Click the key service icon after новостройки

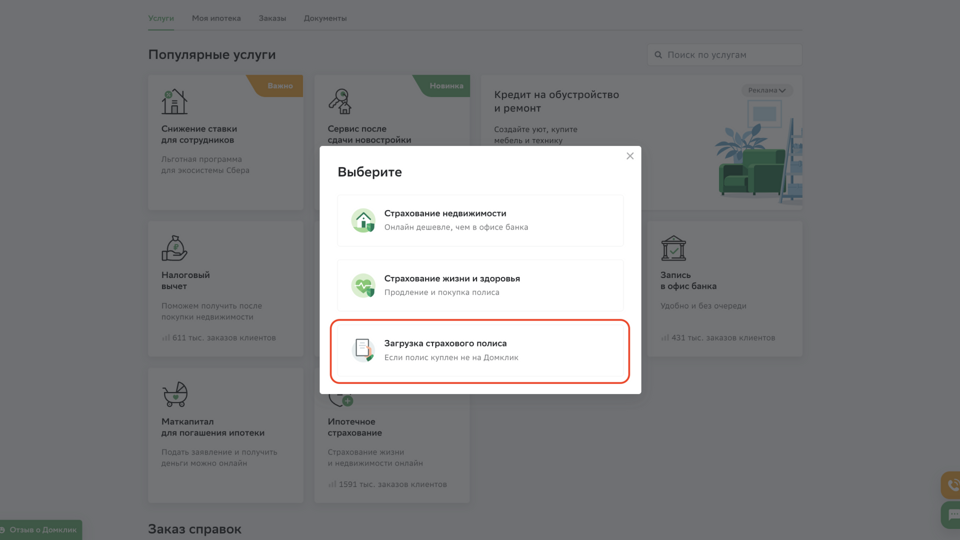340,102
